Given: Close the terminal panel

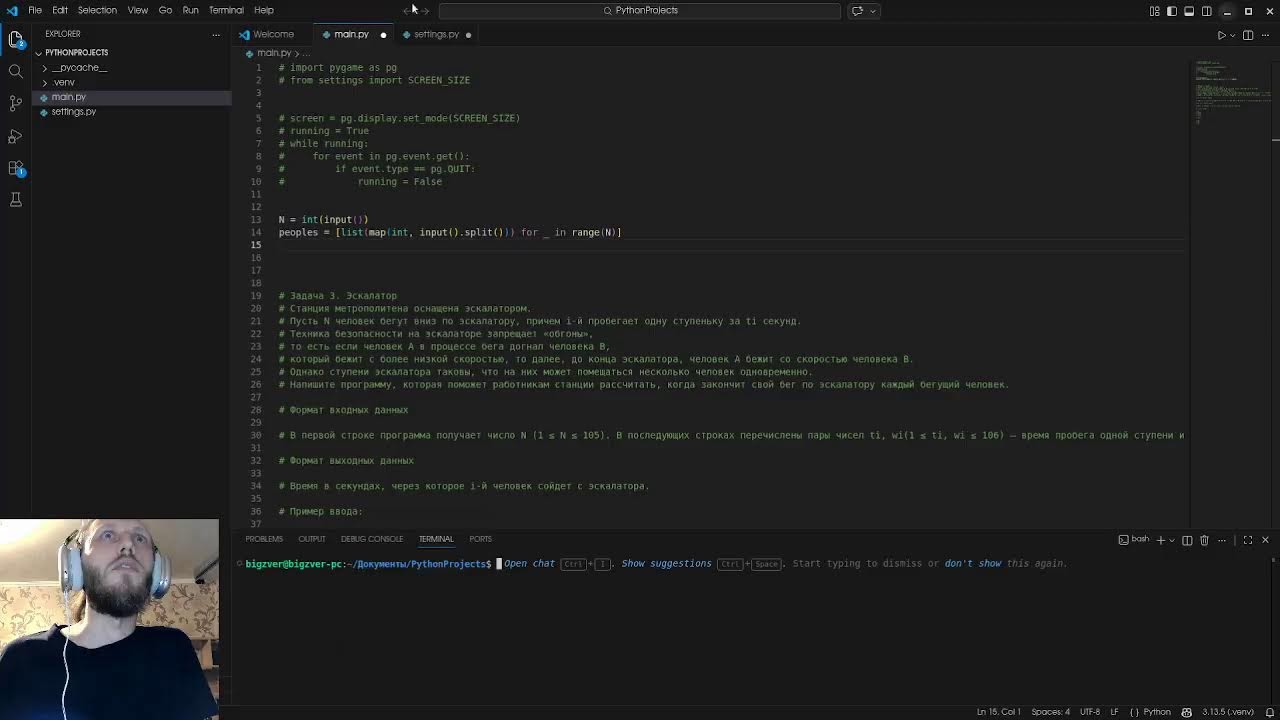Looking at the screenshot, I should click(x=1265, y=540).
